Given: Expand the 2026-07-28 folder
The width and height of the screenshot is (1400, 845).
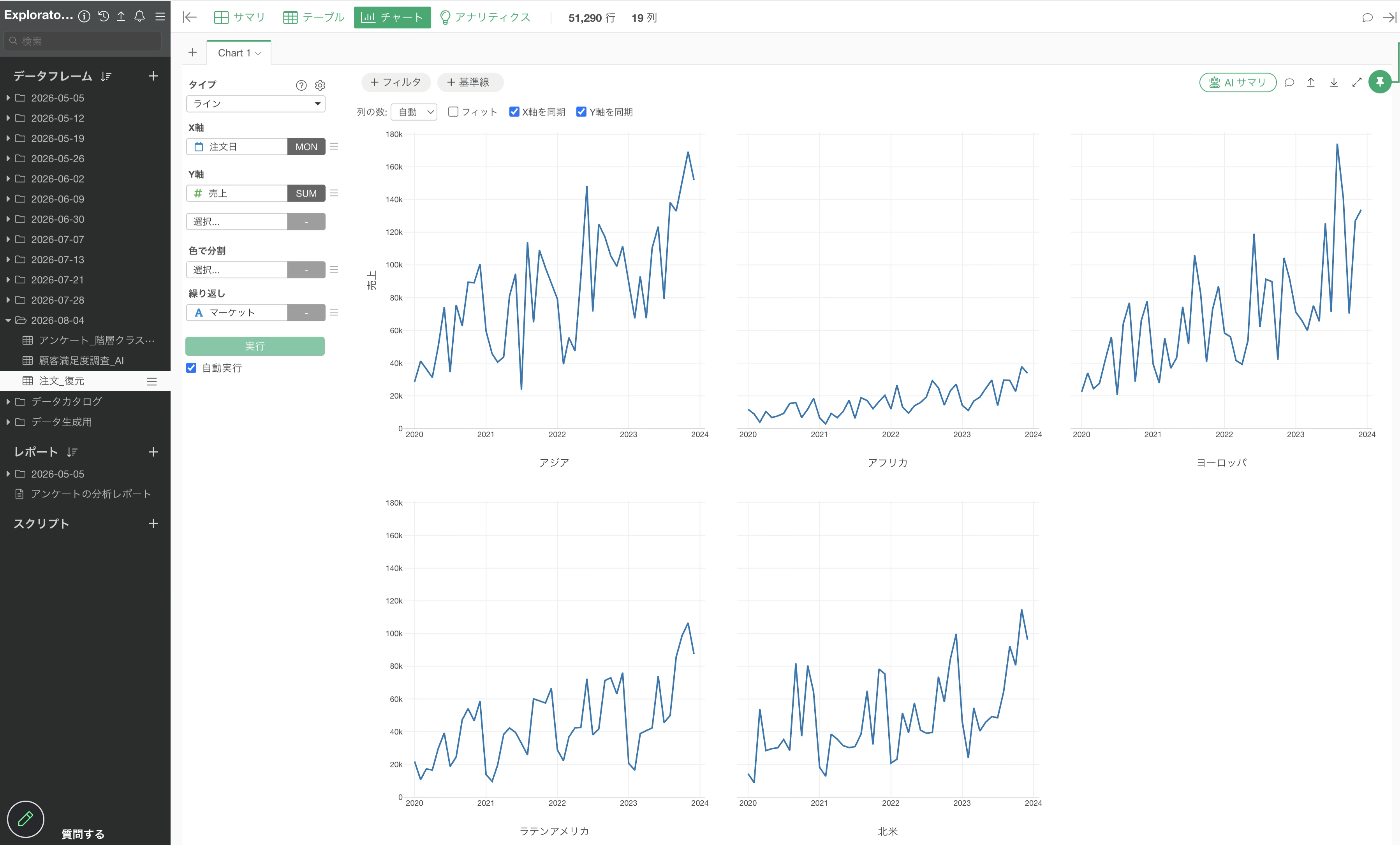Looking at the screenshot, I should click(8, 300).
